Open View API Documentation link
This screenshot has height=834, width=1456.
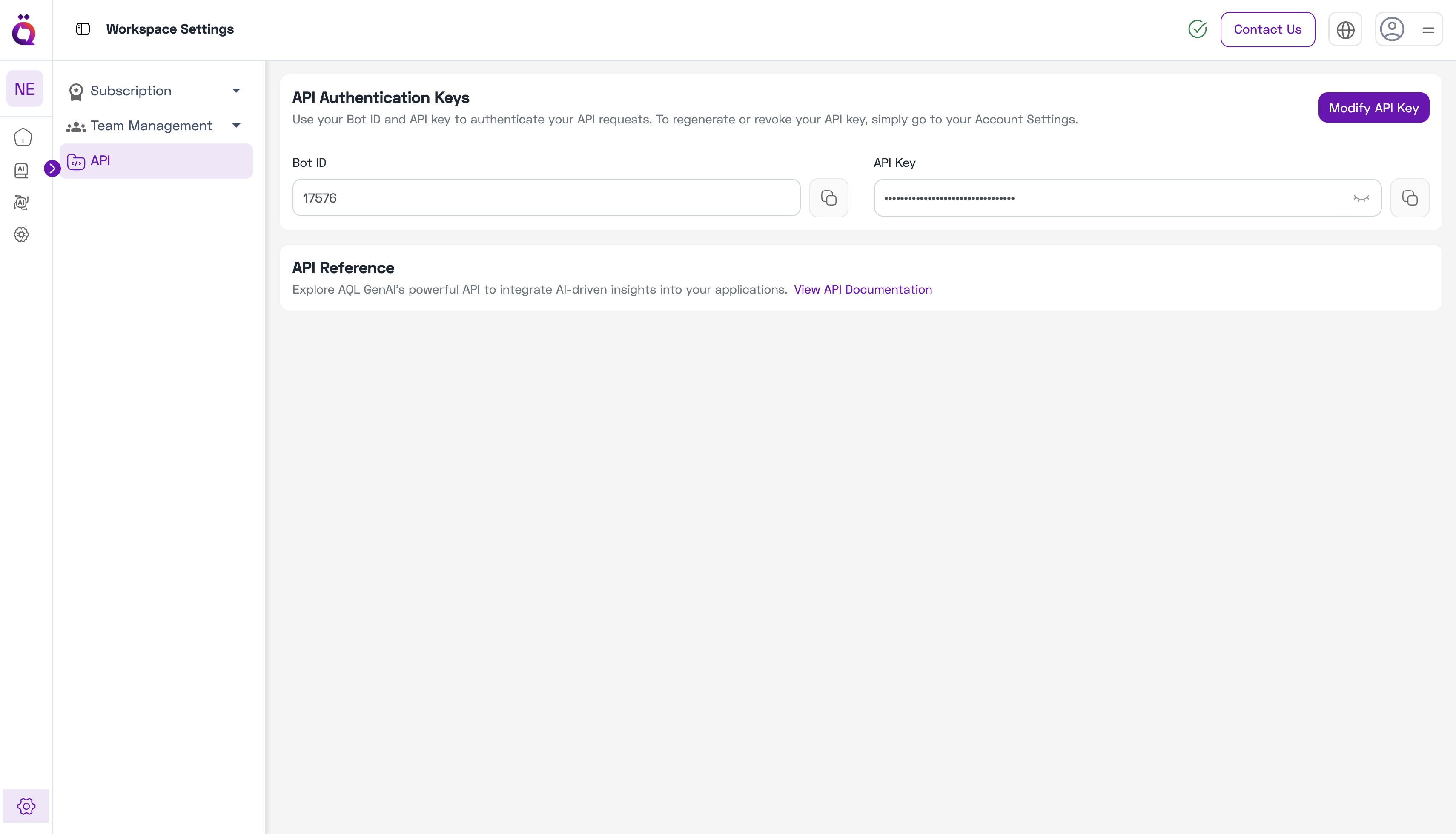pyautogui.click(x=863, y=289)
